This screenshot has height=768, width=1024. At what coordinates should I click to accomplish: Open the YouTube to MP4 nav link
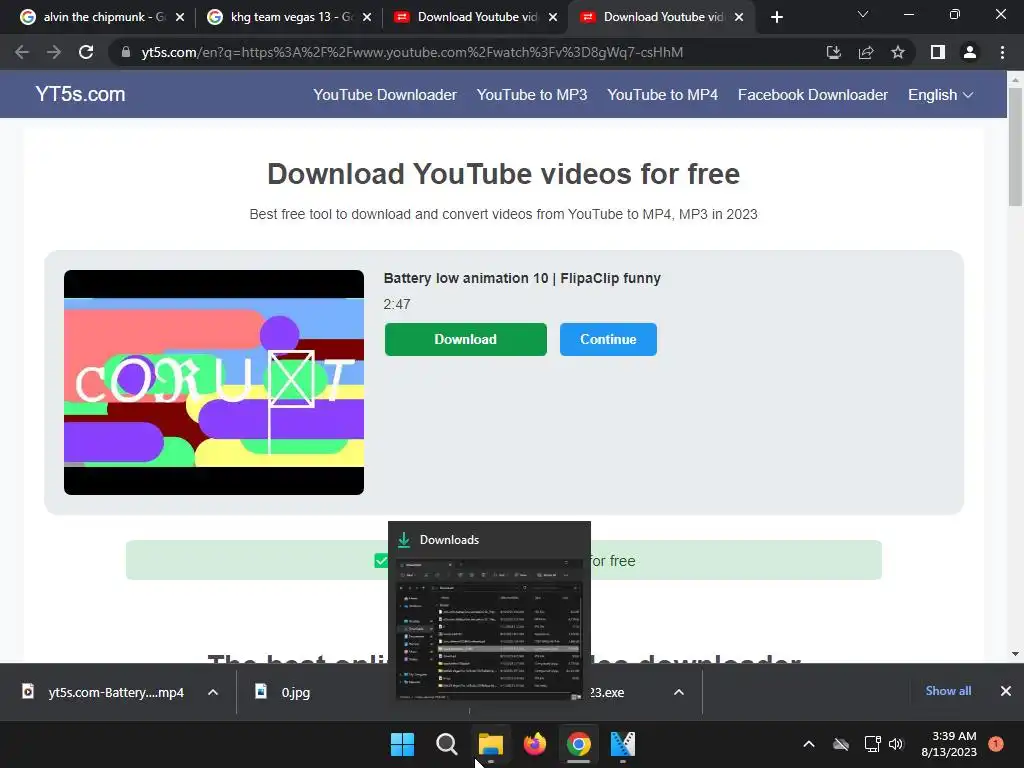point(662,95)
